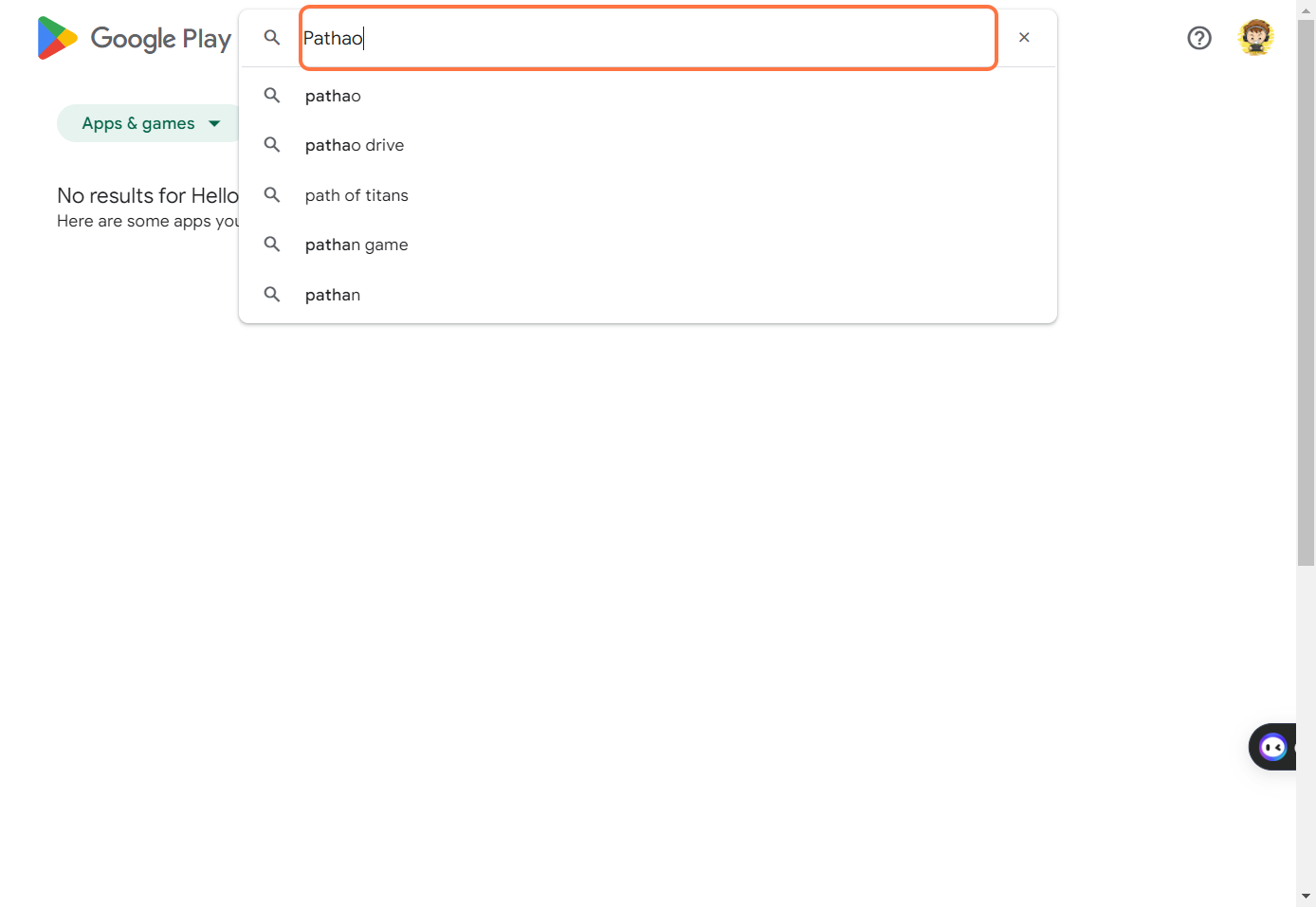Click the scrollbar down arrow

click(1306, 896)
